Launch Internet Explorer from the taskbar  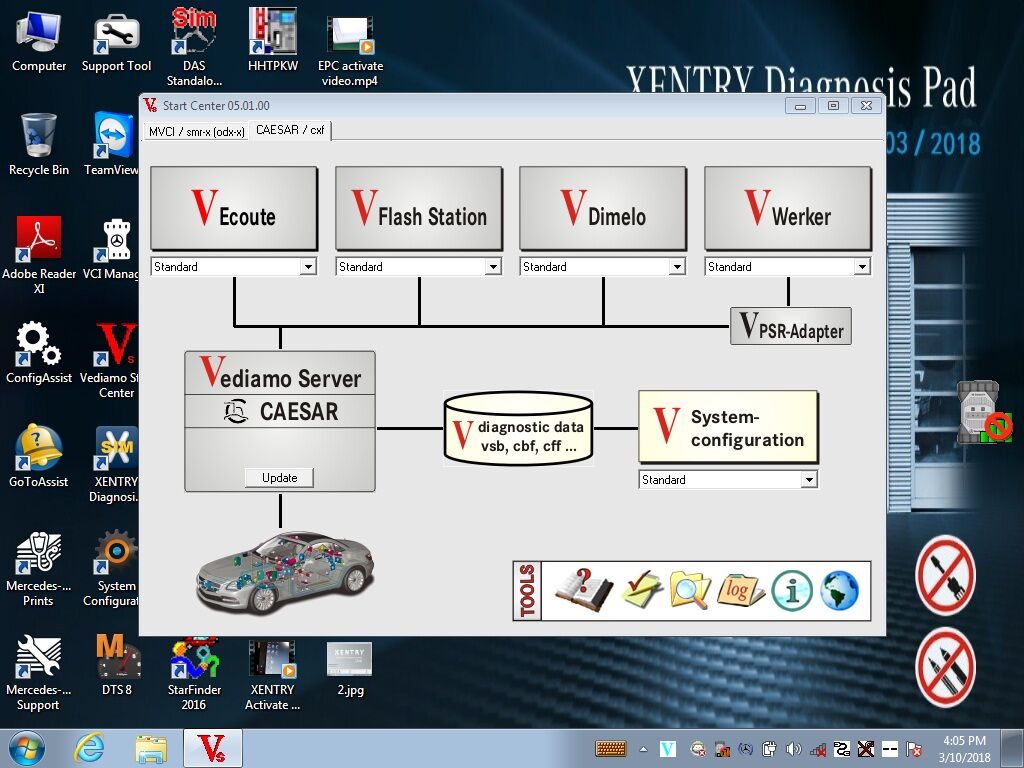click(x=89, y=748)
